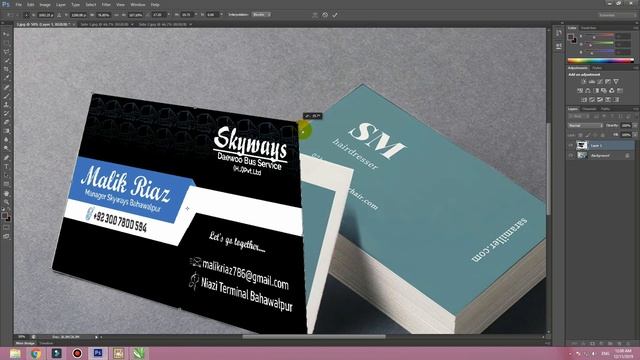Screen dimensions: 640x360
Task: Open the Filter menu
Action: point(106,4)
